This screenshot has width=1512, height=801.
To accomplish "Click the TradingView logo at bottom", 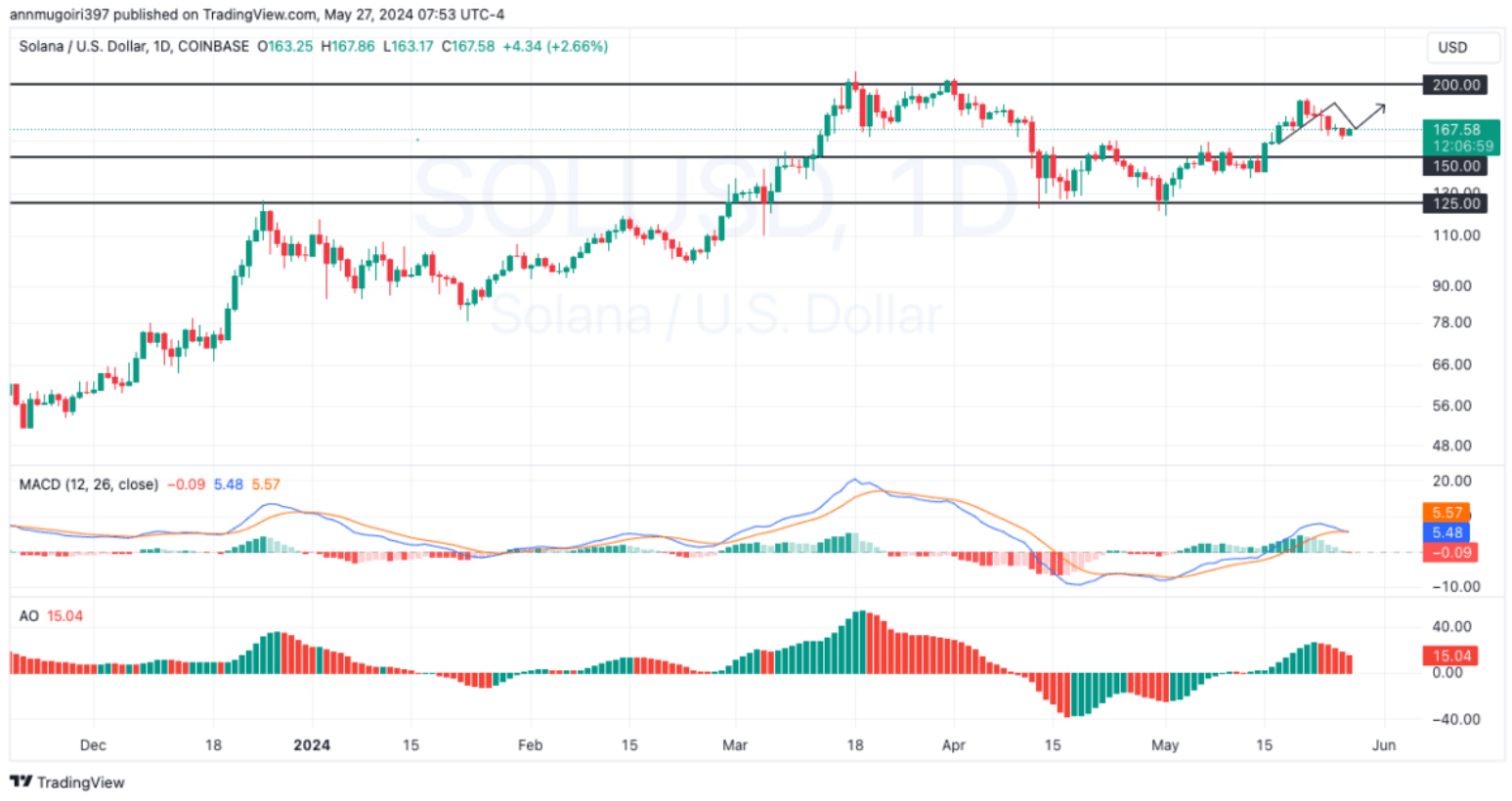I will click(x=67, y=782).
